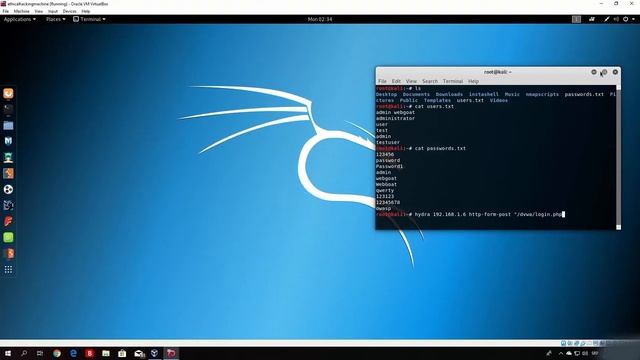Open Edge browser from Windows taskbar
Viewport: 640px width, 360px height.
(73, 353)
